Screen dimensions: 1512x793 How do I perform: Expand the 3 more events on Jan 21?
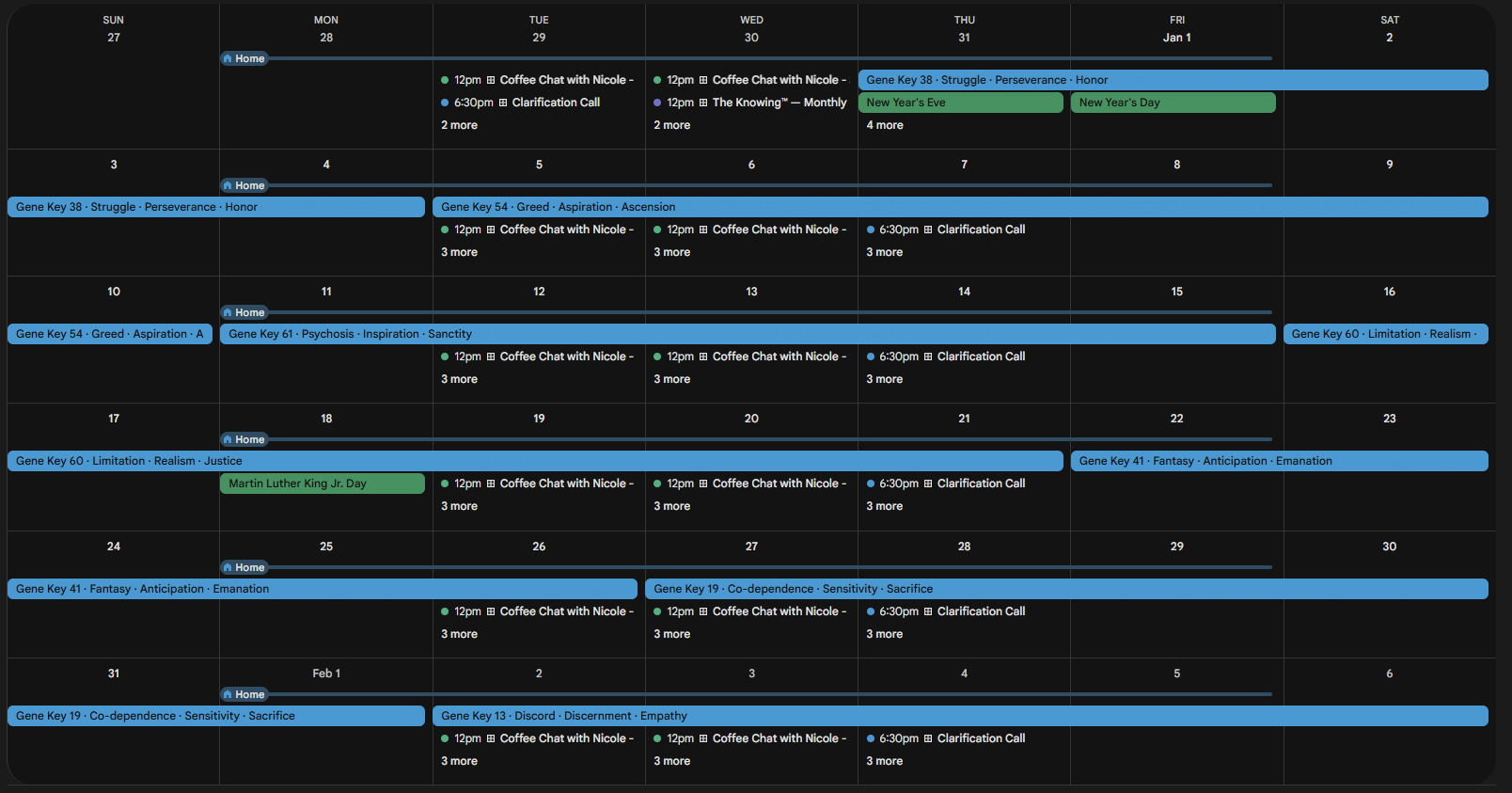885,506
